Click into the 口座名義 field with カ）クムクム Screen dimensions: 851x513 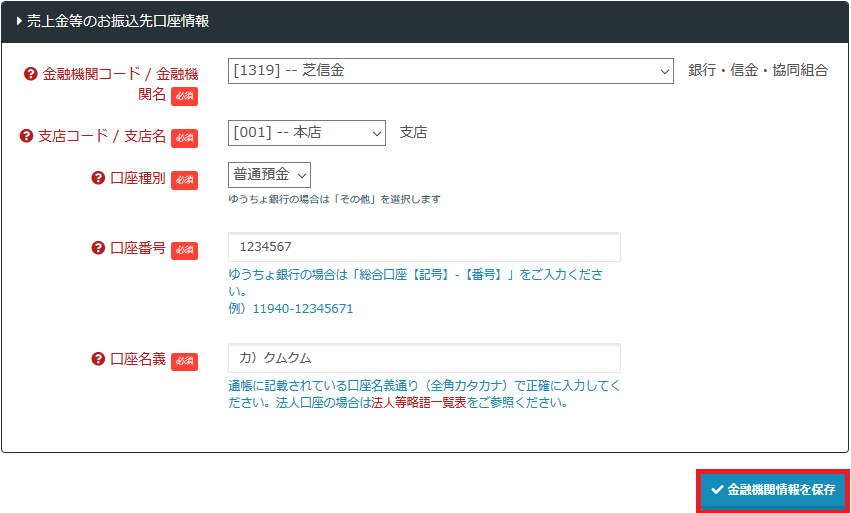(424, 358)
